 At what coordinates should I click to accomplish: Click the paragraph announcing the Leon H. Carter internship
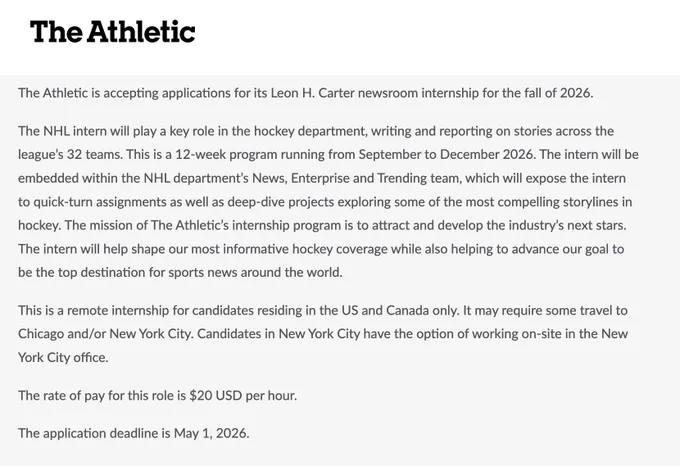tap(305, 93)
